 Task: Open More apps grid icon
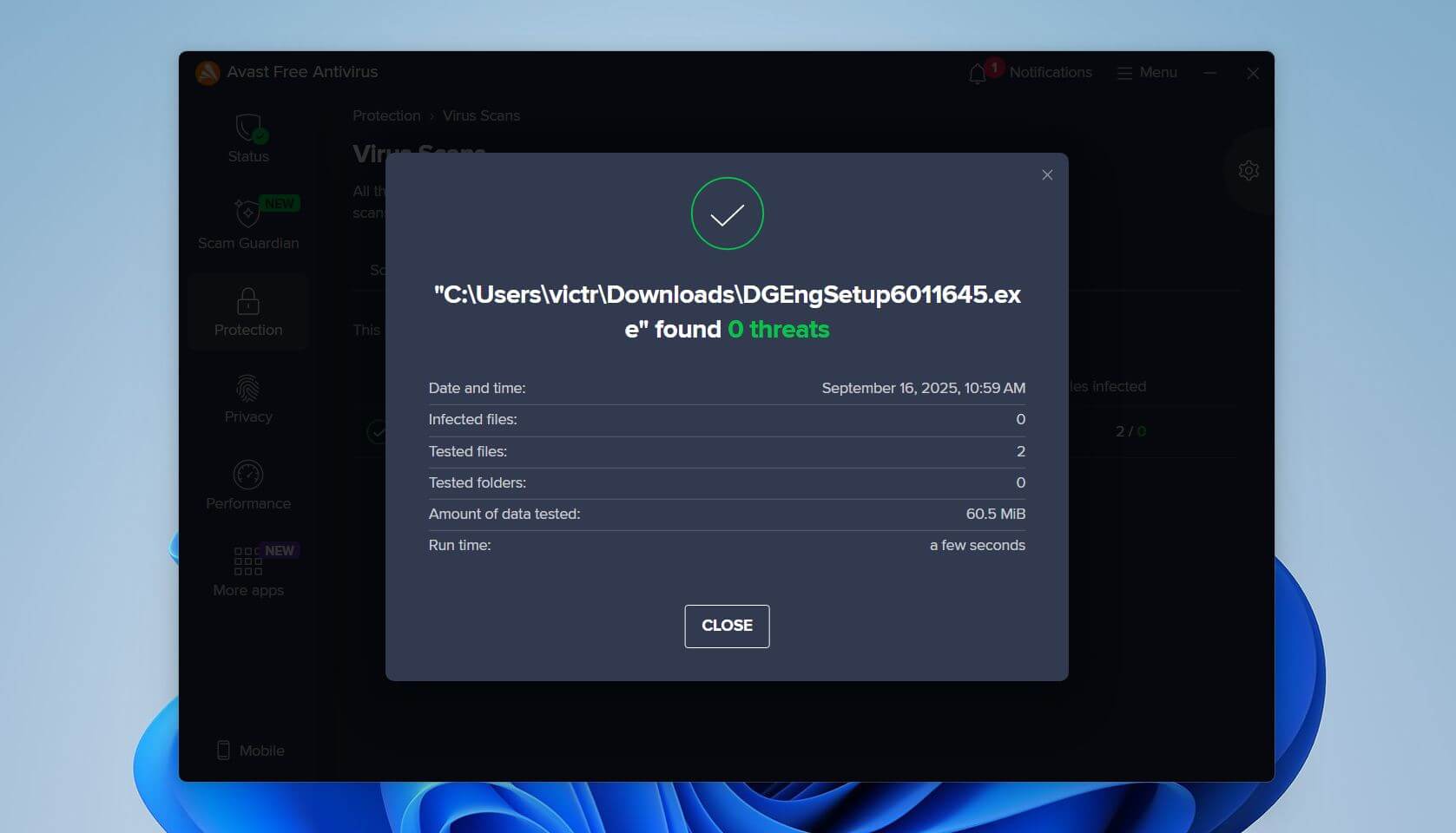(248, 561)
